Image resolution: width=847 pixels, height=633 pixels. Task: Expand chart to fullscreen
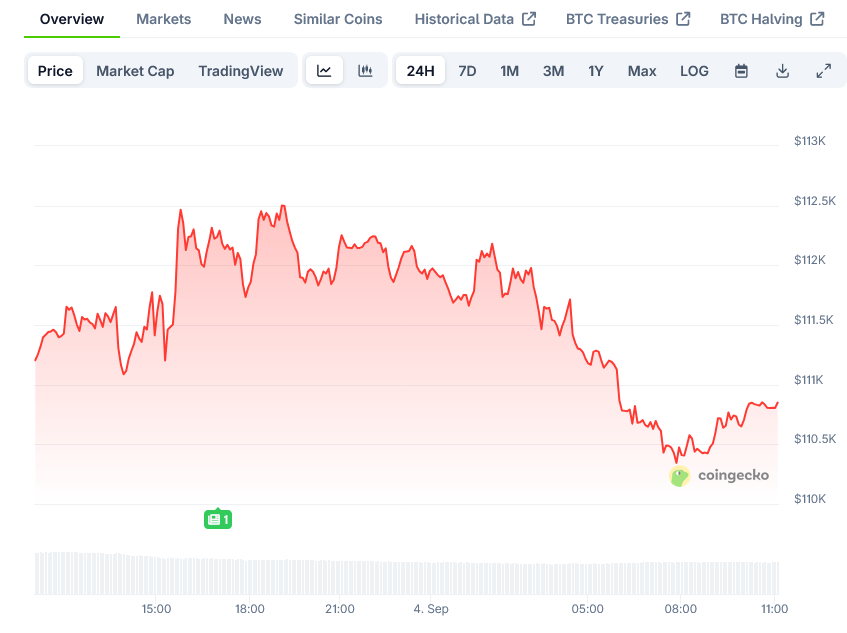tap(823, 71)
